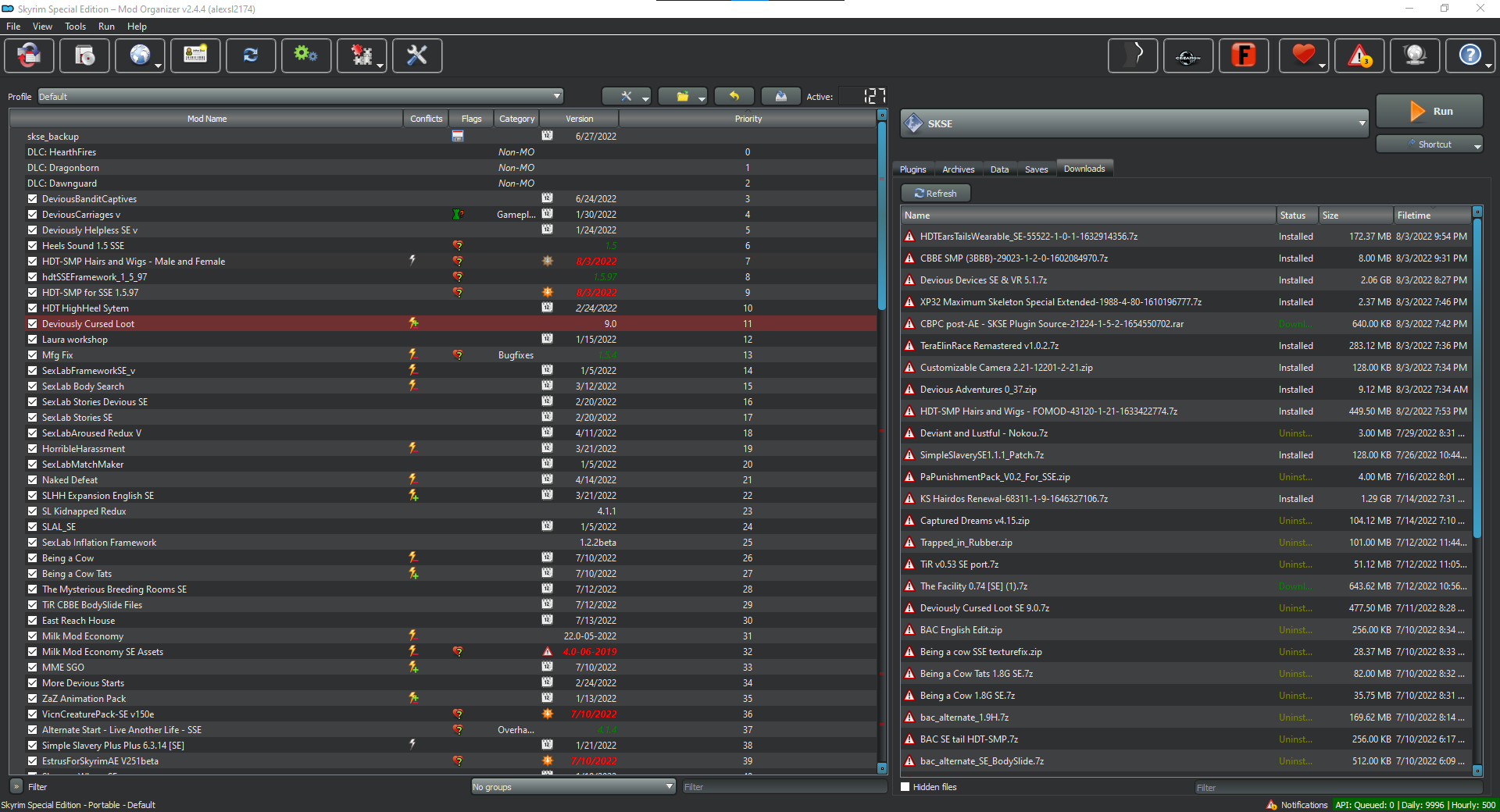The height and width of the screenshot is (812, 1500).
Task: Switch to the Archives tab
Action: (x=958, y=169)
